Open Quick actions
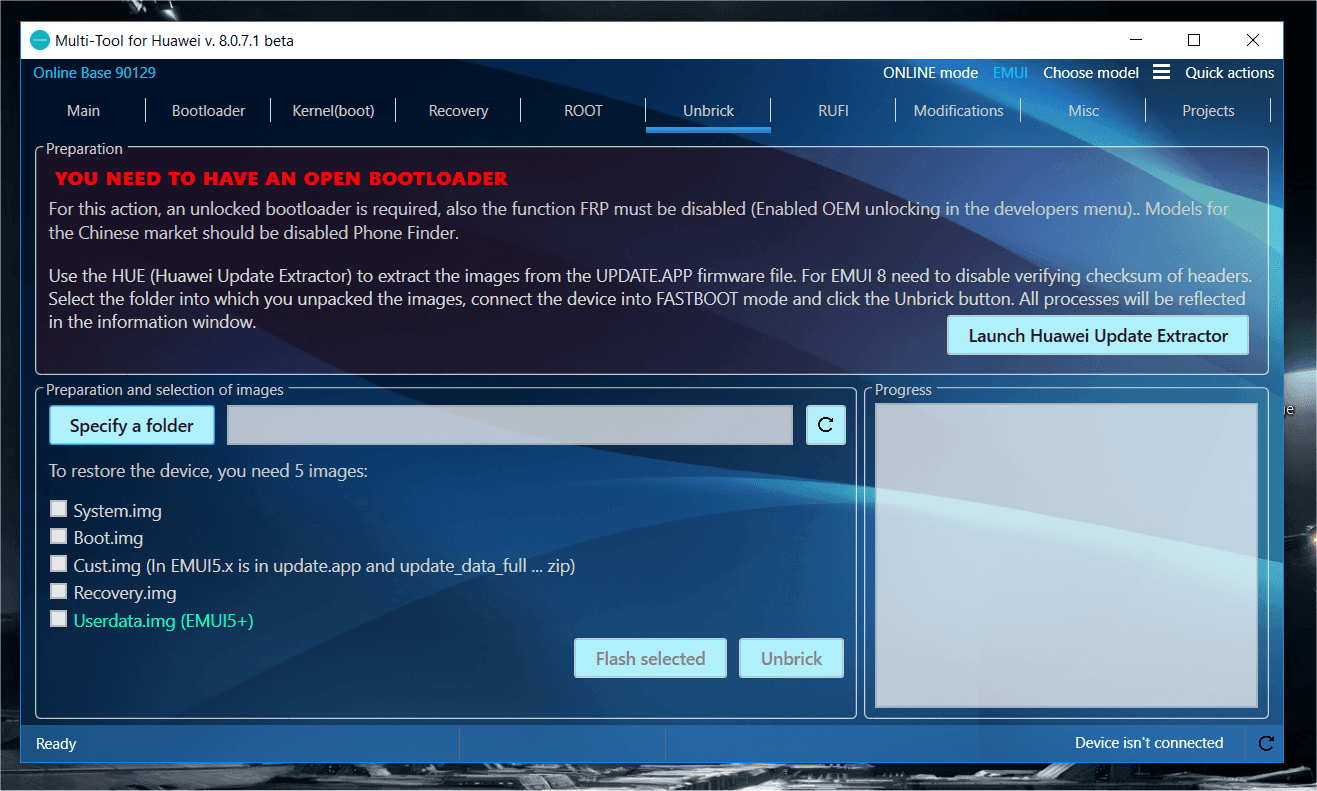 click(1230, 73)
